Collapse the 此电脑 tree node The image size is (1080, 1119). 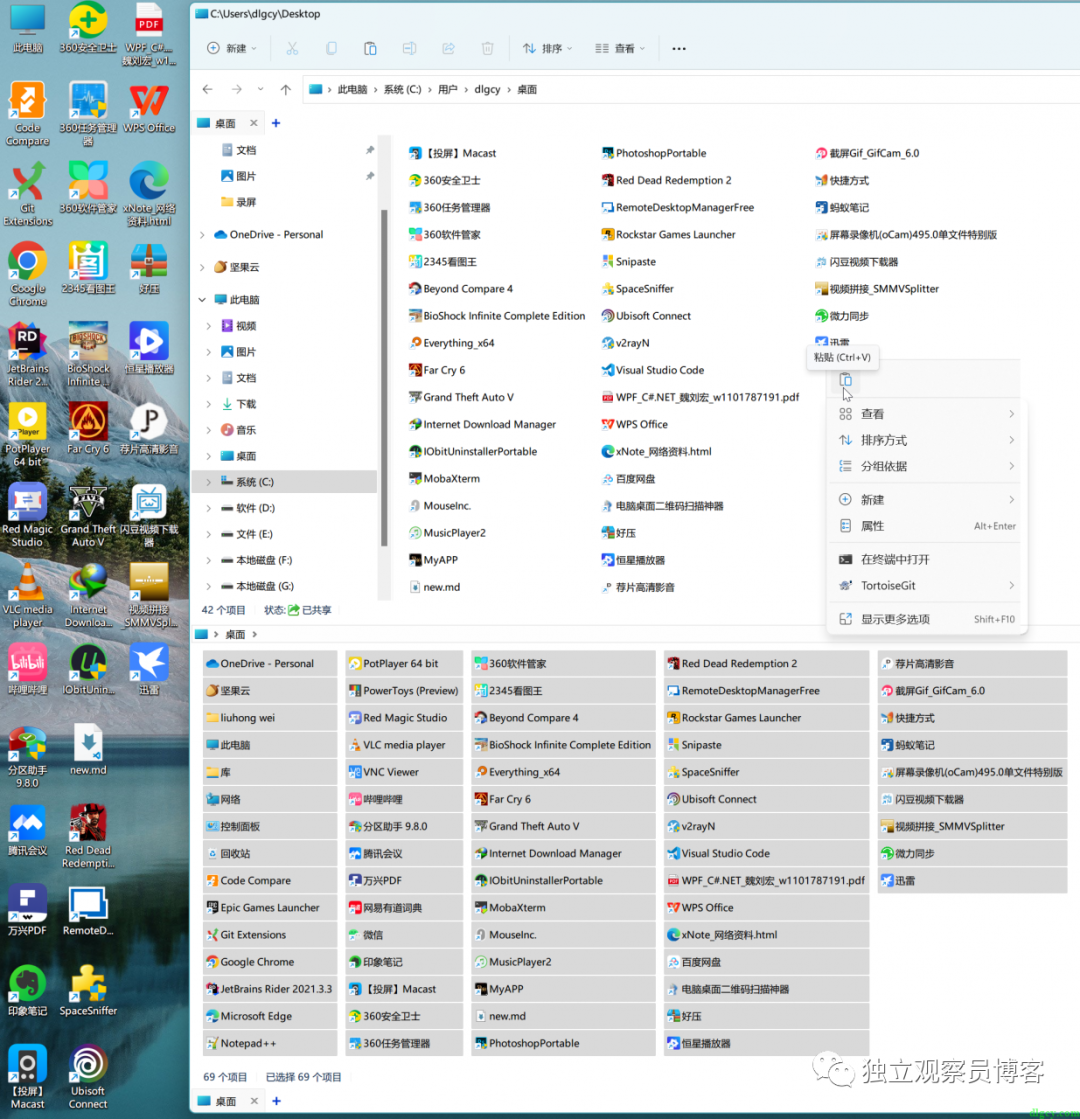(x=202, y=300)
